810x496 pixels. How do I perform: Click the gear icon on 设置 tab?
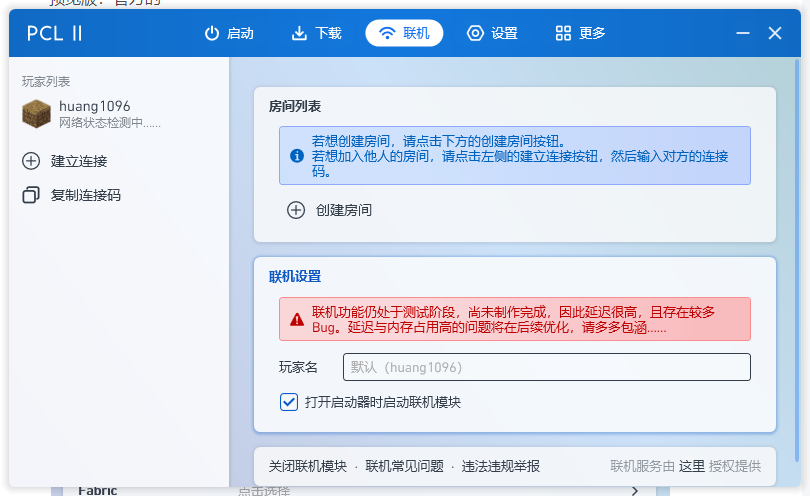tap(475, 33)
